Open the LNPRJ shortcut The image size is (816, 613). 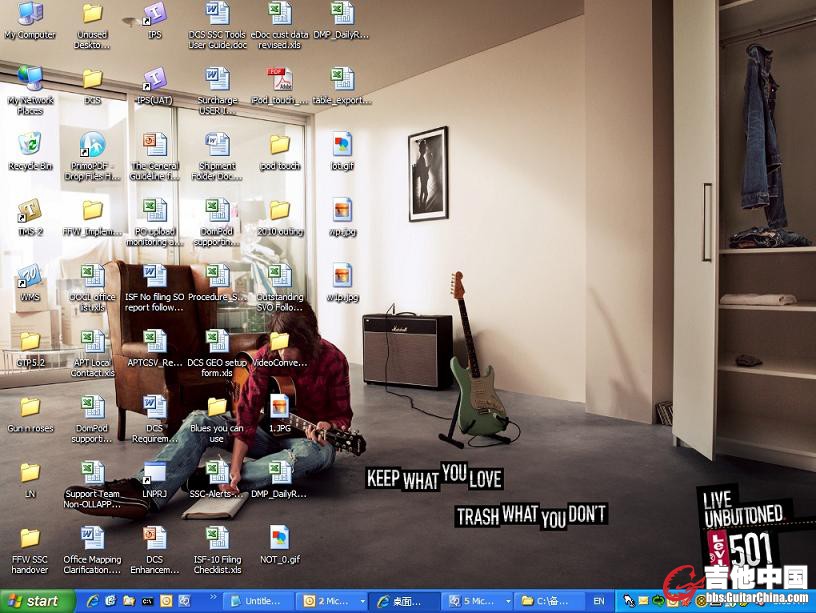[x=154, y=473]
